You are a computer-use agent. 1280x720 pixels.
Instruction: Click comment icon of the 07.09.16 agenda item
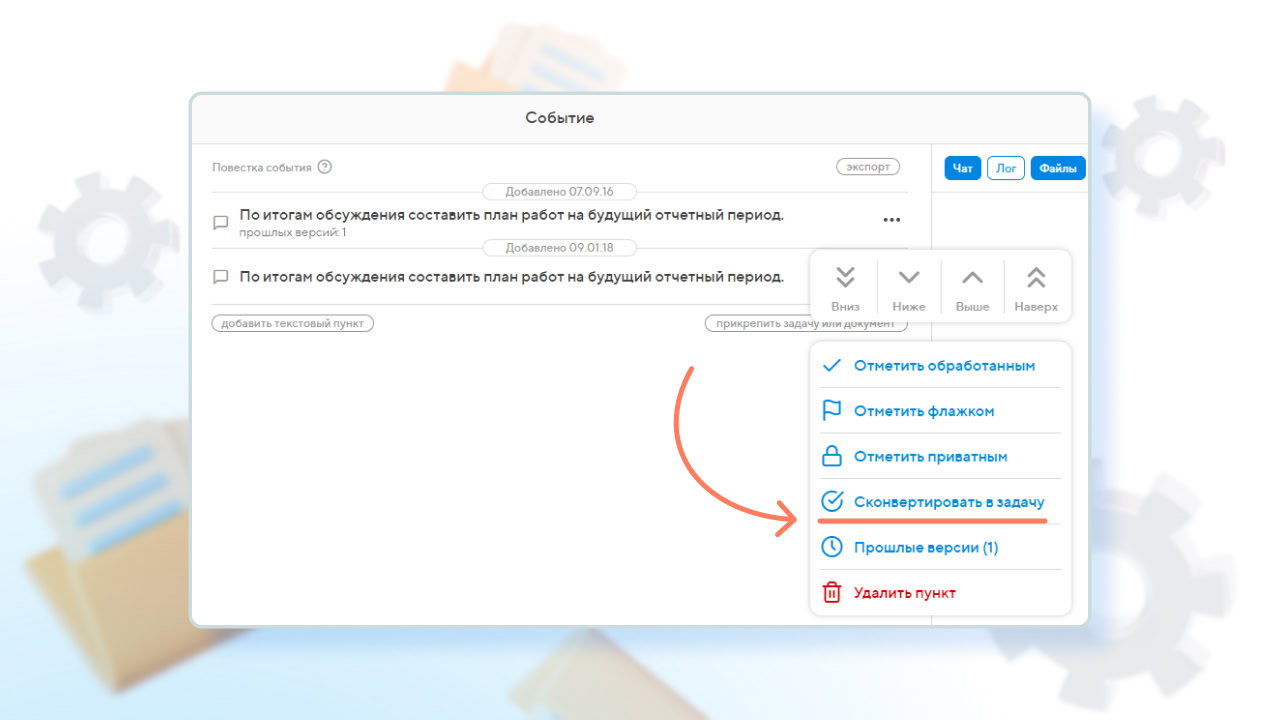(x=221, y=223)
